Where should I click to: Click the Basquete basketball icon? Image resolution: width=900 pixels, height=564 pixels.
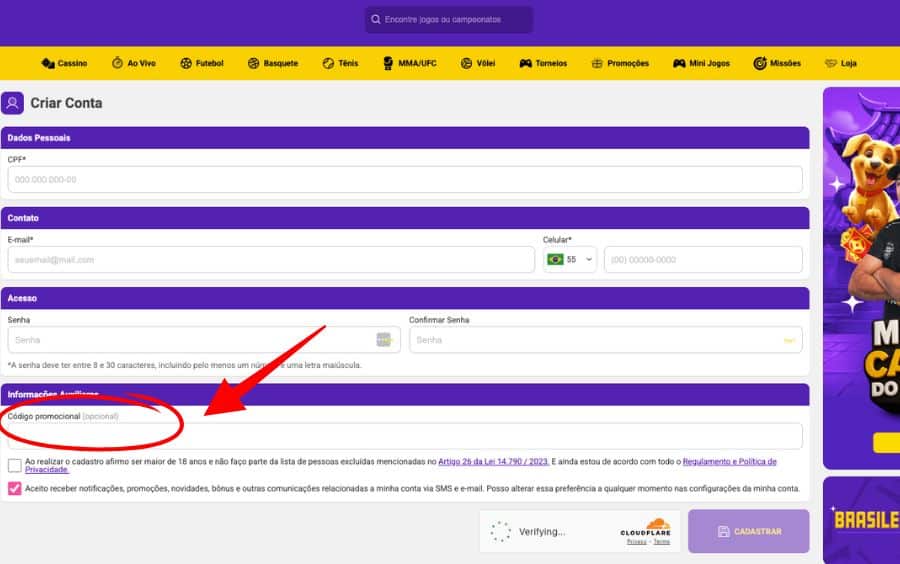(253, 63)
